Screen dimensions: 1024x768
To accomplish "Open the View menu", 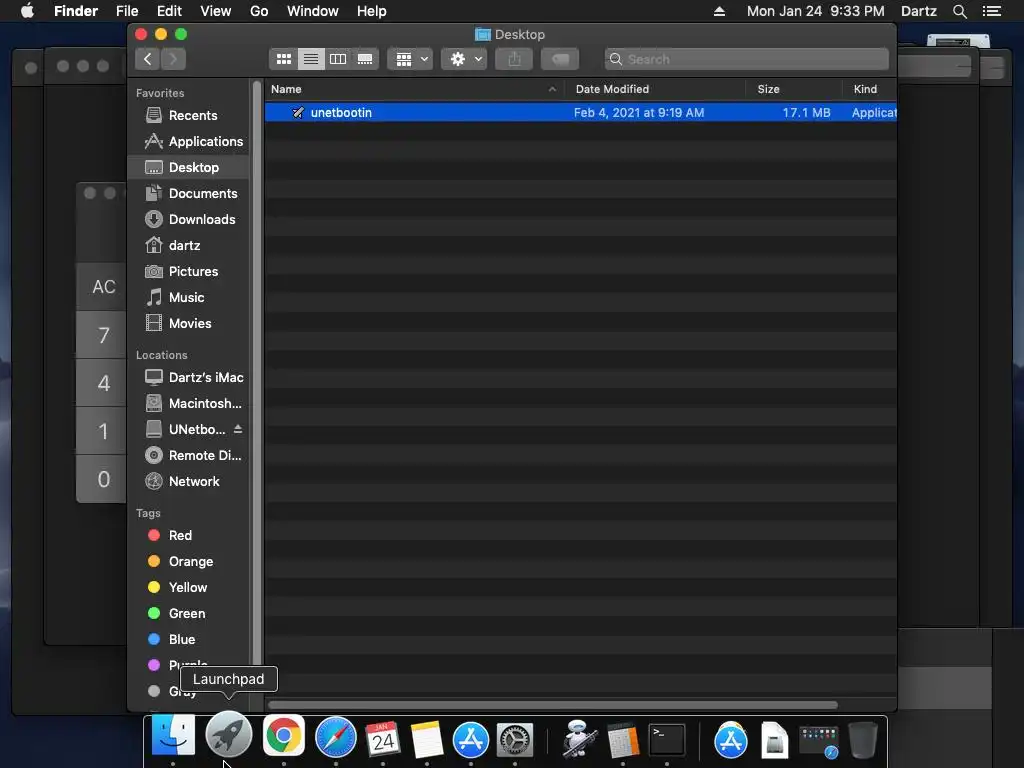I will [216, 11].
